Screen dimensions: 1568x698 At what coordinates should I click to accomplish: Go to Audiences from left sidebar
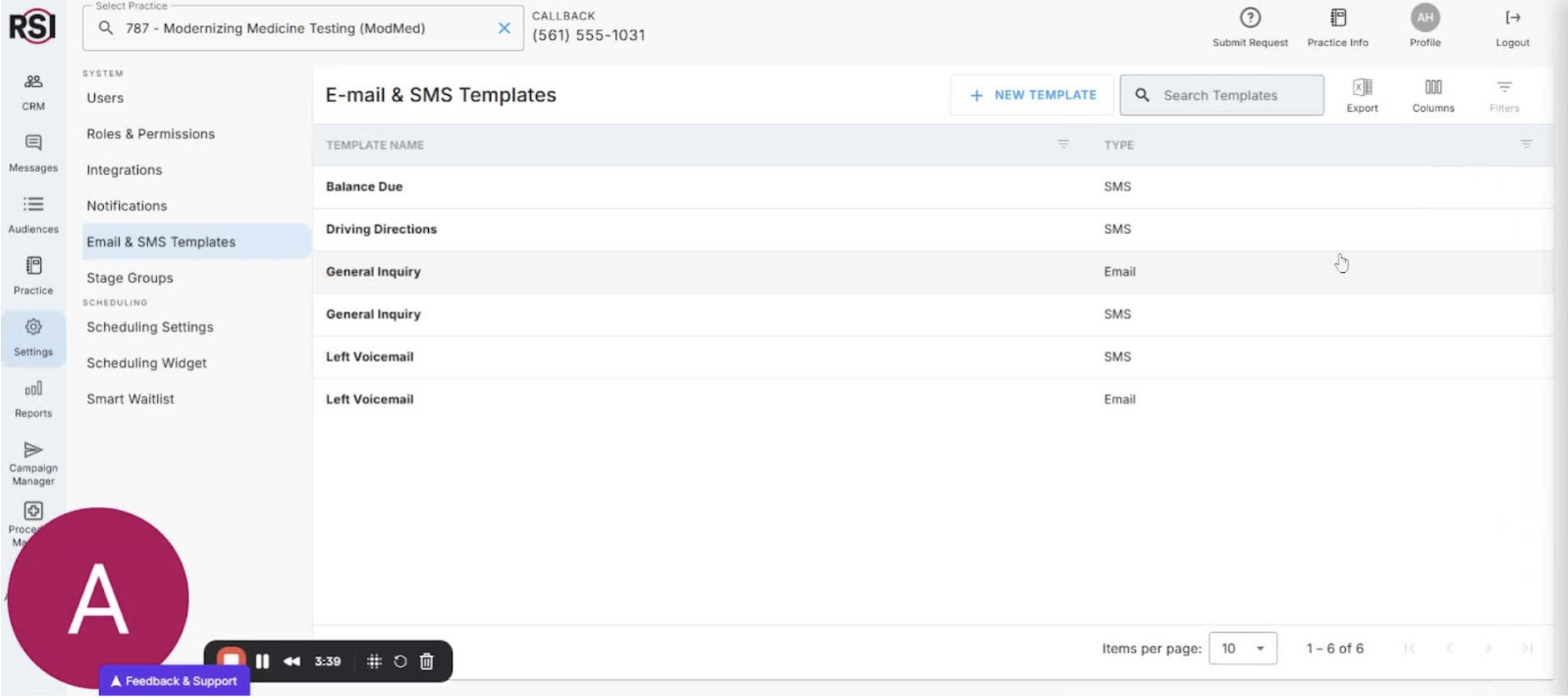[x=33, y=214]
